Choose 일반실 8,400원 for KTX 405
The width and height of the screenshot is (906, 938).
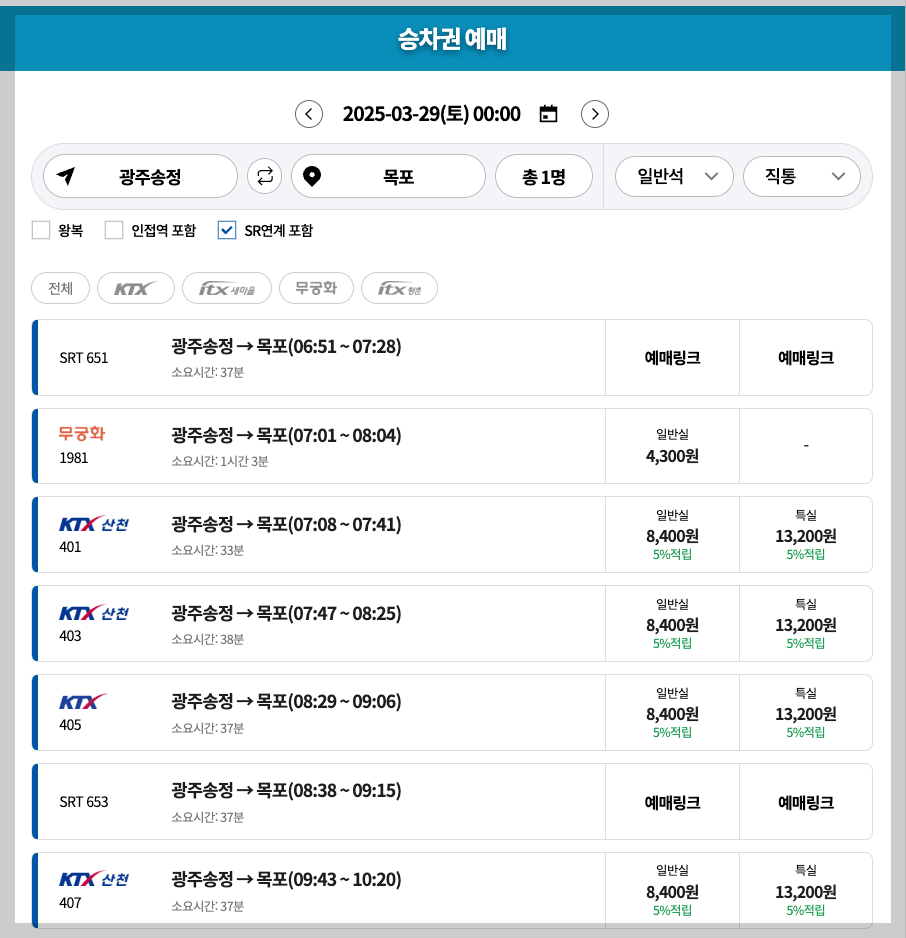pyautogui.click(x=672, y=712)
